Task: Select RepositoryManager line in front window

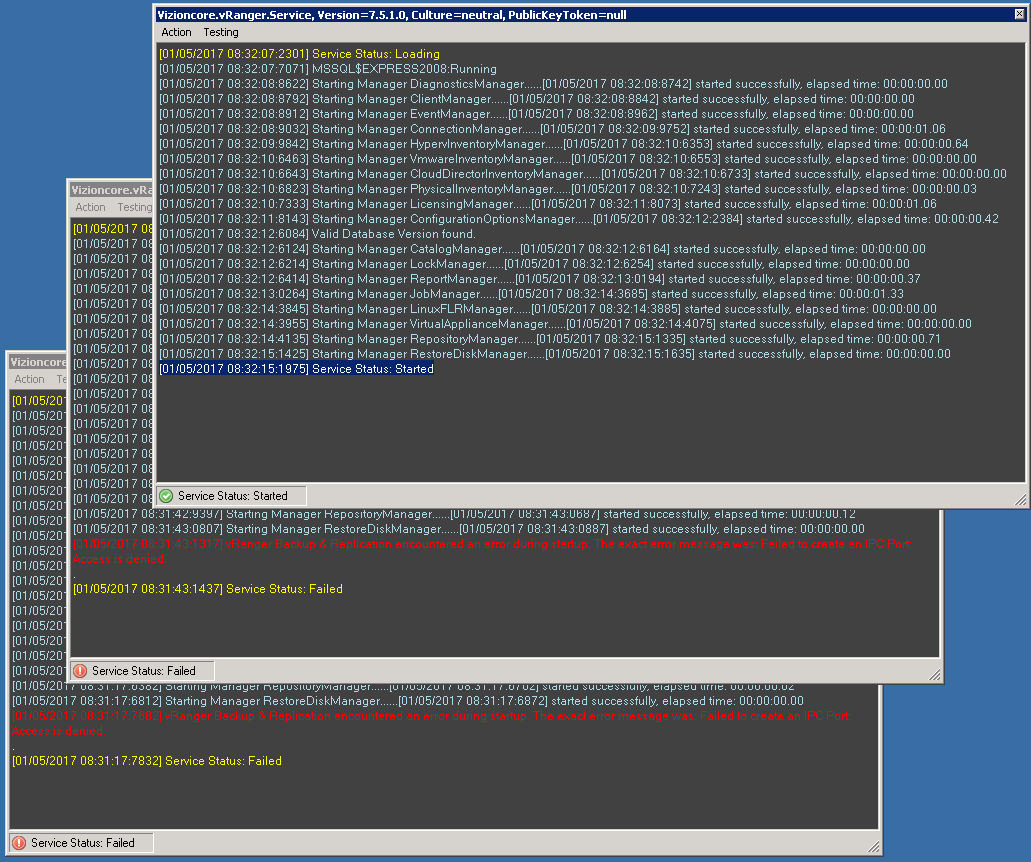Action: (x=550, y=339)
